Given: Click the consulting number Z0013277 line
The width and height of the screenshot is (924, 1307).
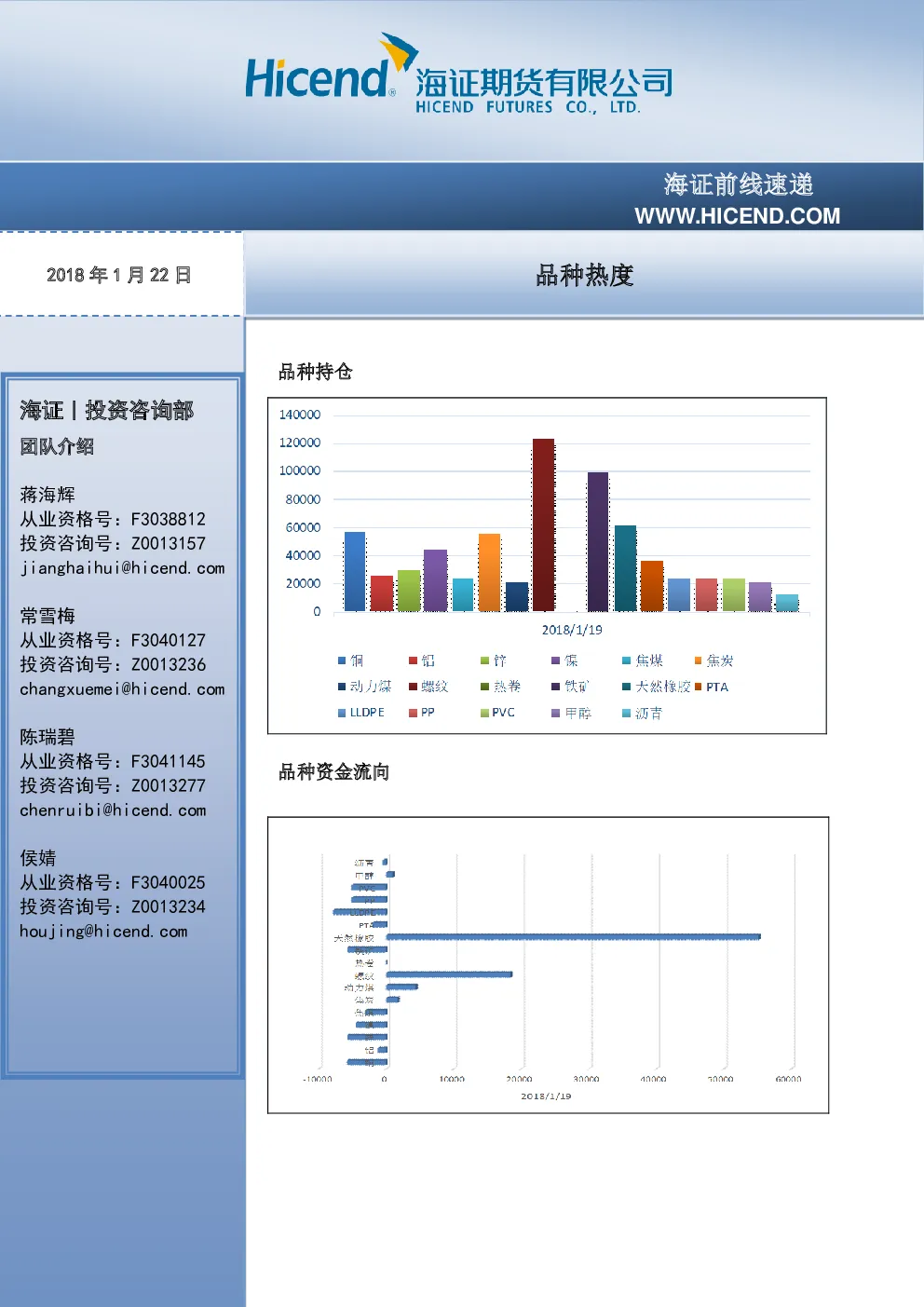Looking at the screenshot, I should pos(113,785).
